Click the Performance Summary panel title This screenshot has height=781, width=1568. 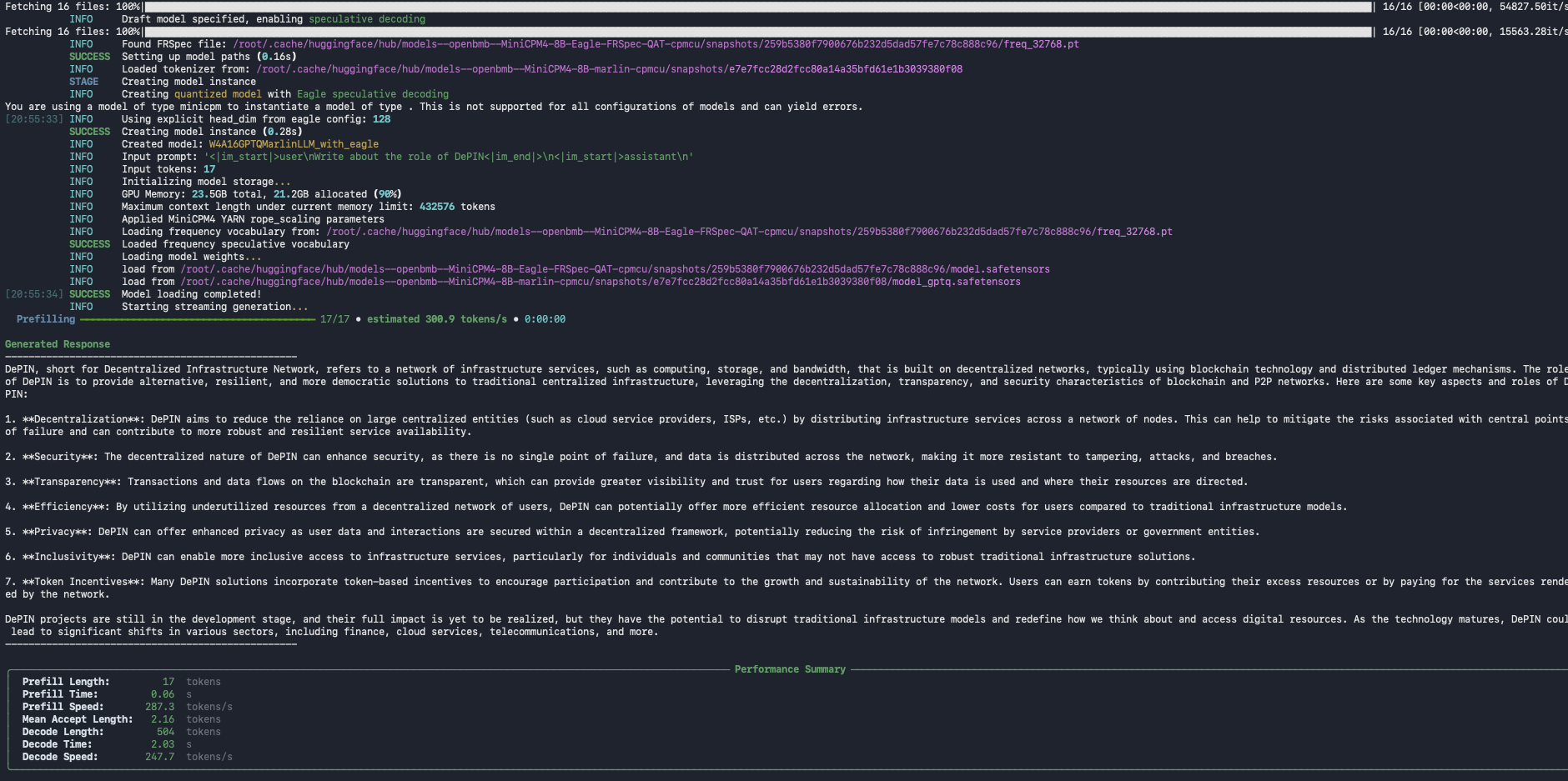click(x=789, y=669)
